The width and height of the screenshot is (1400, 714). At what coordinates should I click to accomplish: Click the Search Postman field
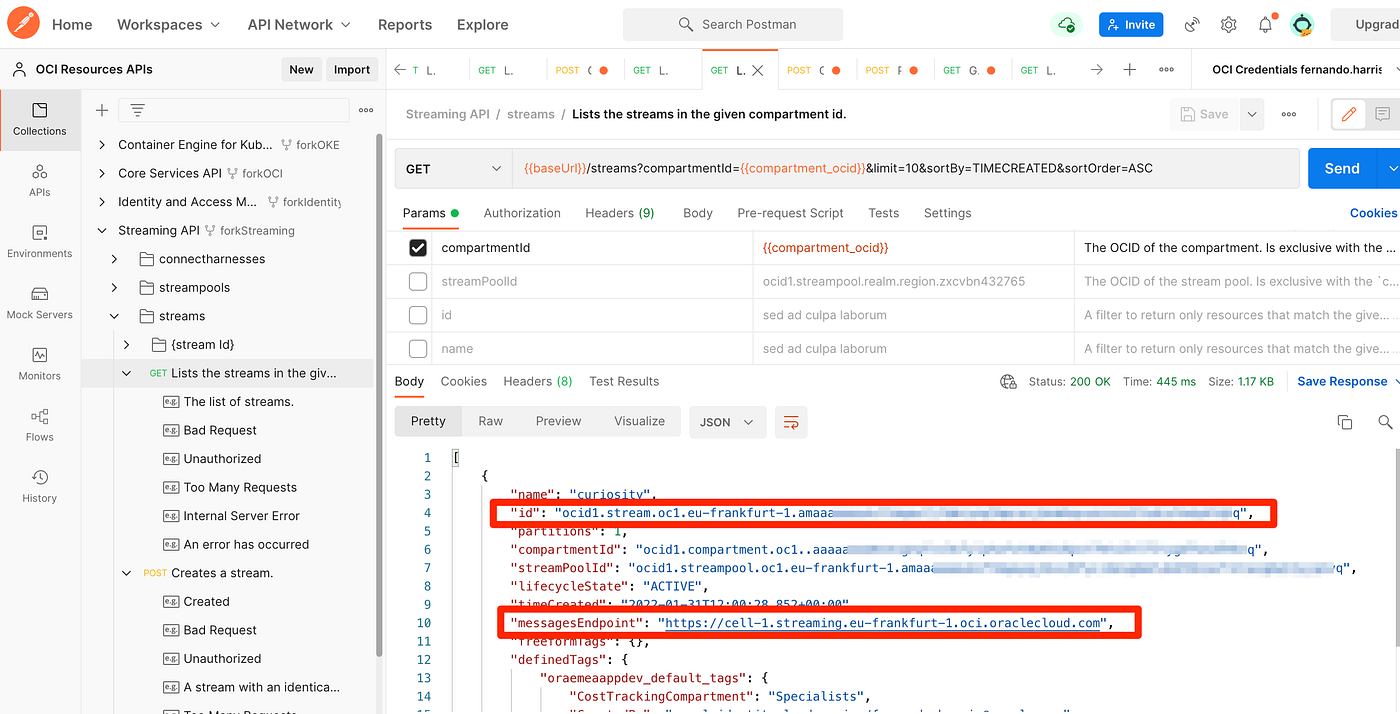733,24
